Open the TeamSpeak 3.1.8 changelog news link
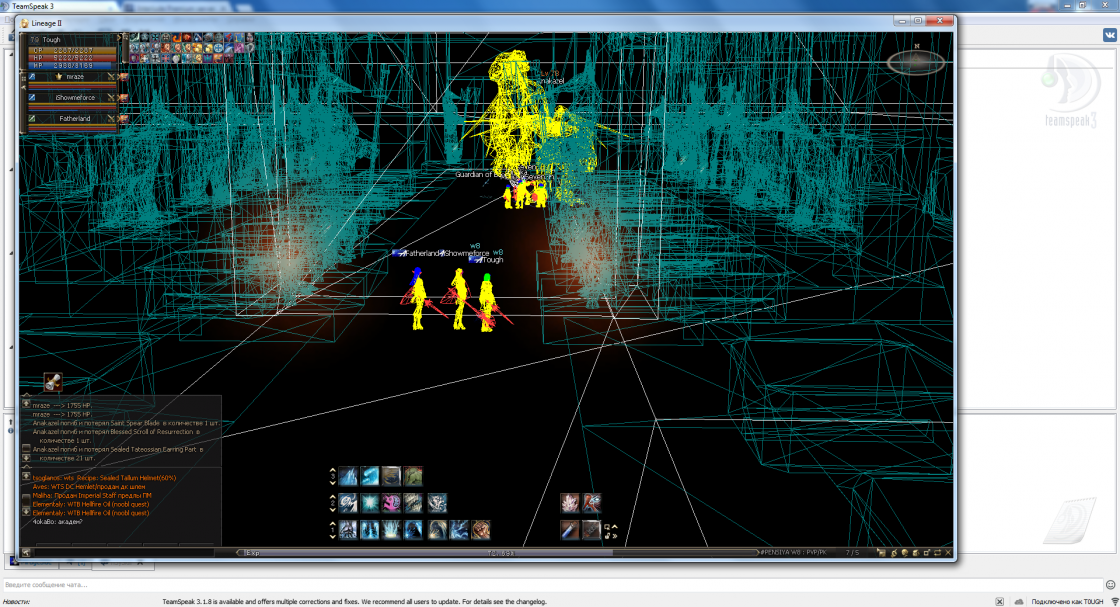 [x=530, y=601]
